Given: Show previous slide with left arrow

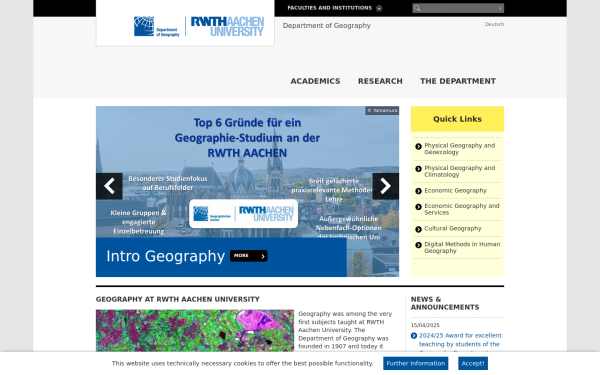Looking at the screenshot, I should point(109,186).
